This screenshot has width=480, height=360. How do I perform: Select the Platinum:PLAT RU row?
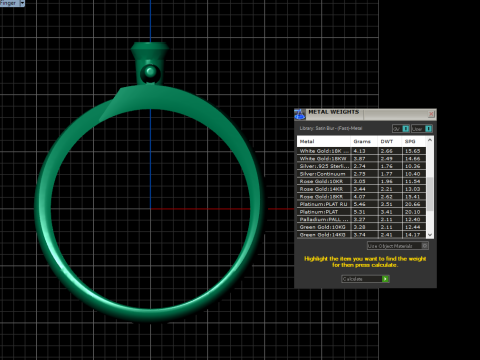click(361, 204)
